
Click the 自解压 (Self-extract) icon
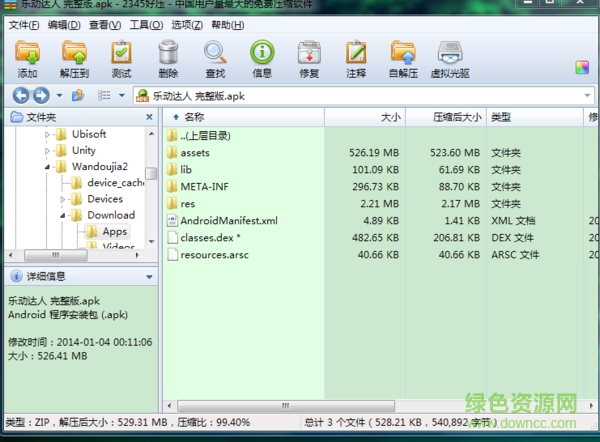click(403, 57)
